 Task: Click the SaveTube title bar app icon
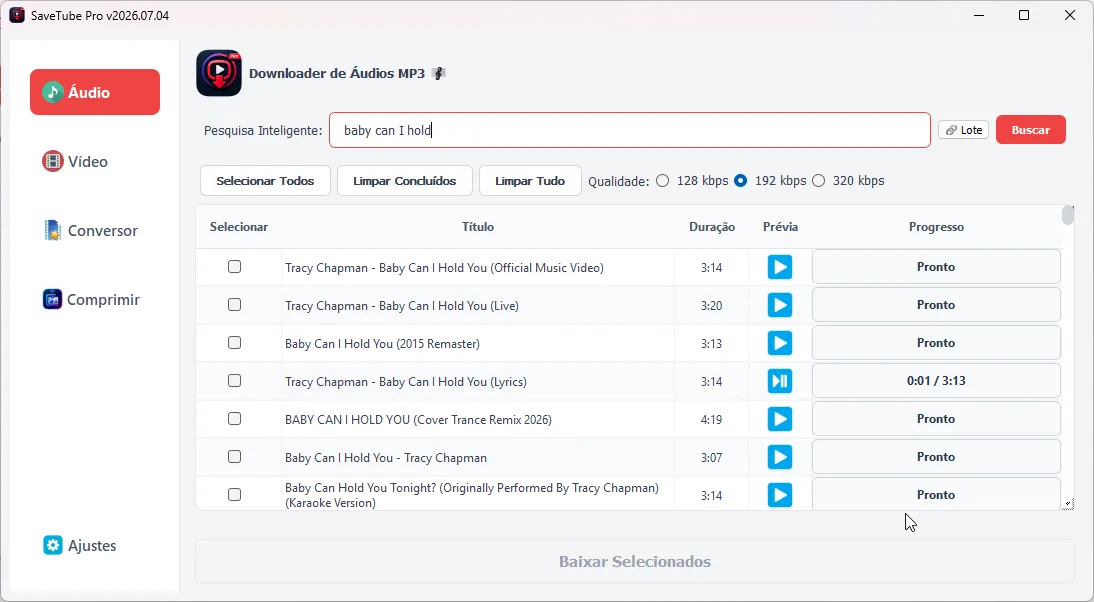[17, 15]
